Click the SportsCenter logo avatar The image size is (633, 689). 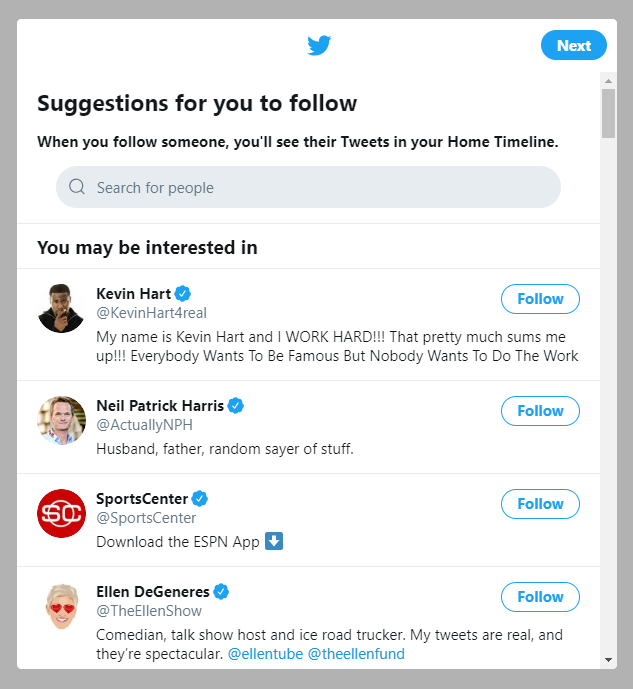61,513
